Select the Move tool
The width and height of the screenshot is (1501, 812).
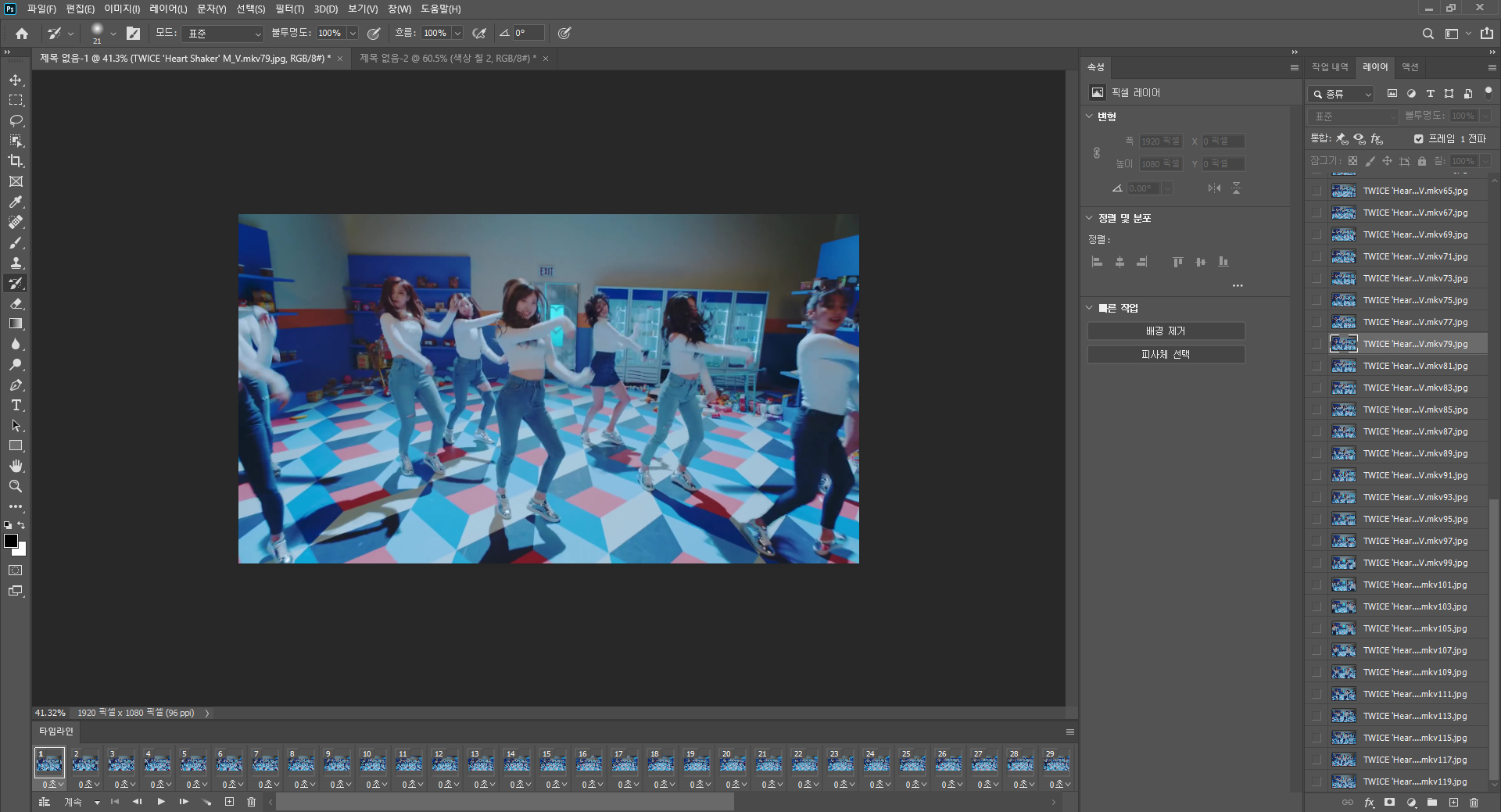16,80
